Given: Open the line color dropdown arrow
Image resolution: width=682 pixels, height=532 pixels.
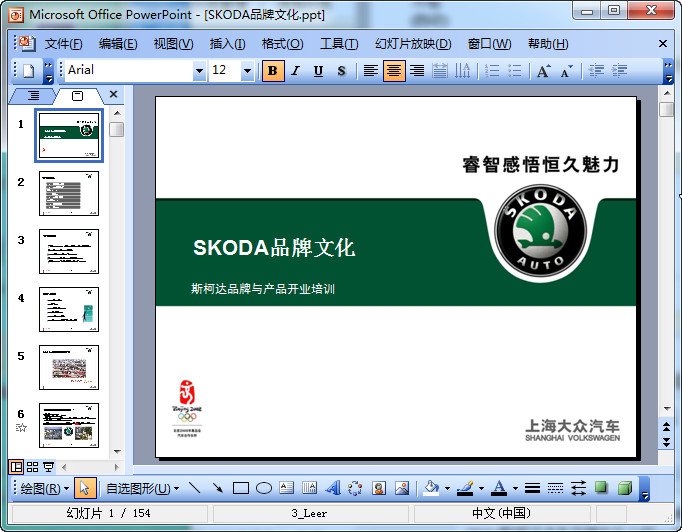Looking at the screenshot, I should click(481, 489).
